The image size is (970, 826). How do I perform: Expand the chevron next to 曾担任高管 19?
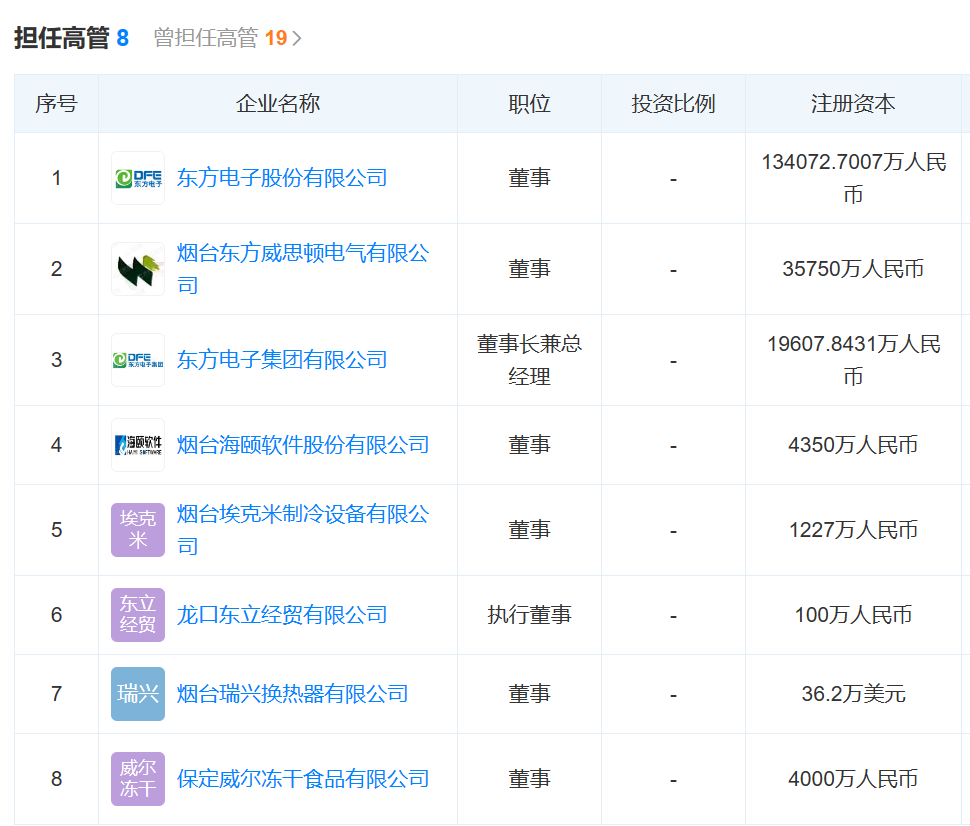297,38
